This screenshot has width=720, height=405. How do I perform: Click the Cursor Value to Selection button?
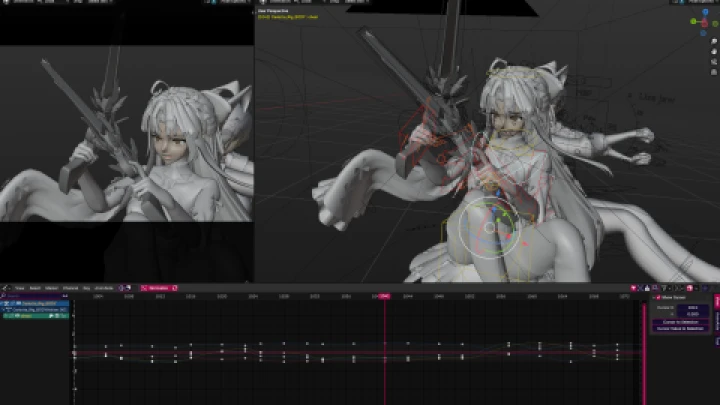(x=681, y=329)
